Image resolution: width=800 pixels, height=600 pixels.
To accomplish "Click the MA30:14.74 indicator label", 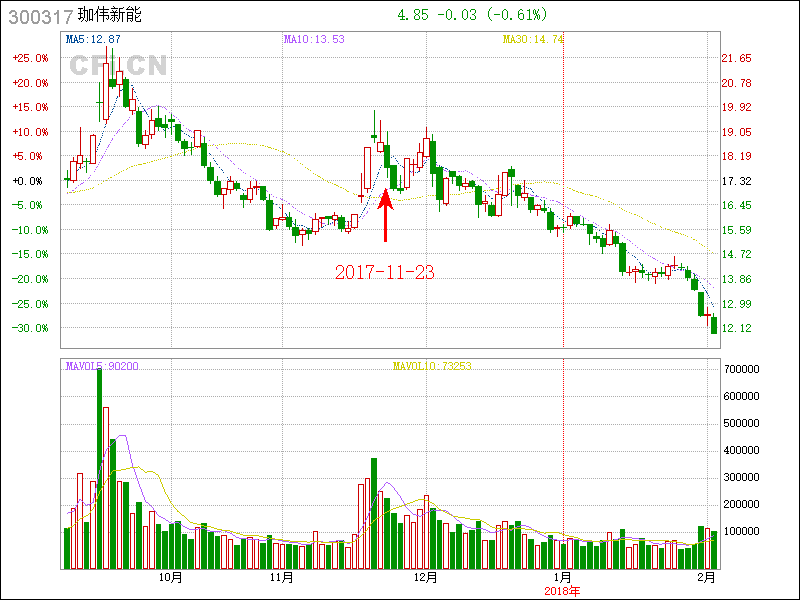I will coord(533,40).
